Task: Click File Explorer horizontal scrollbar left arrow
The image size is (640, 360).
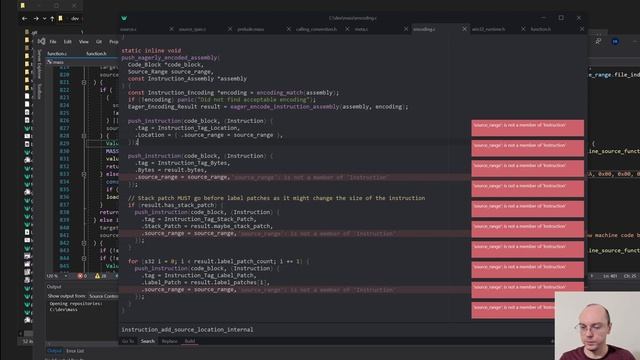Action: click(x=20, y=333)
